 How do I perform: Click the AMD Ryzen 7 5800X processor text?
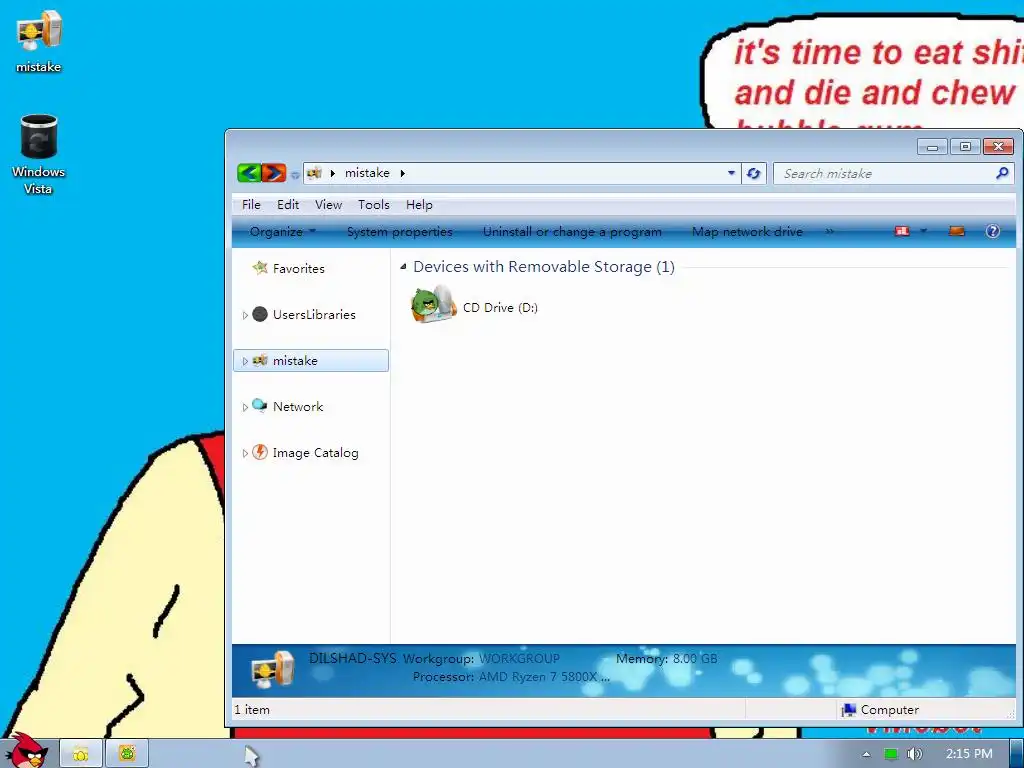pos(544,677)
